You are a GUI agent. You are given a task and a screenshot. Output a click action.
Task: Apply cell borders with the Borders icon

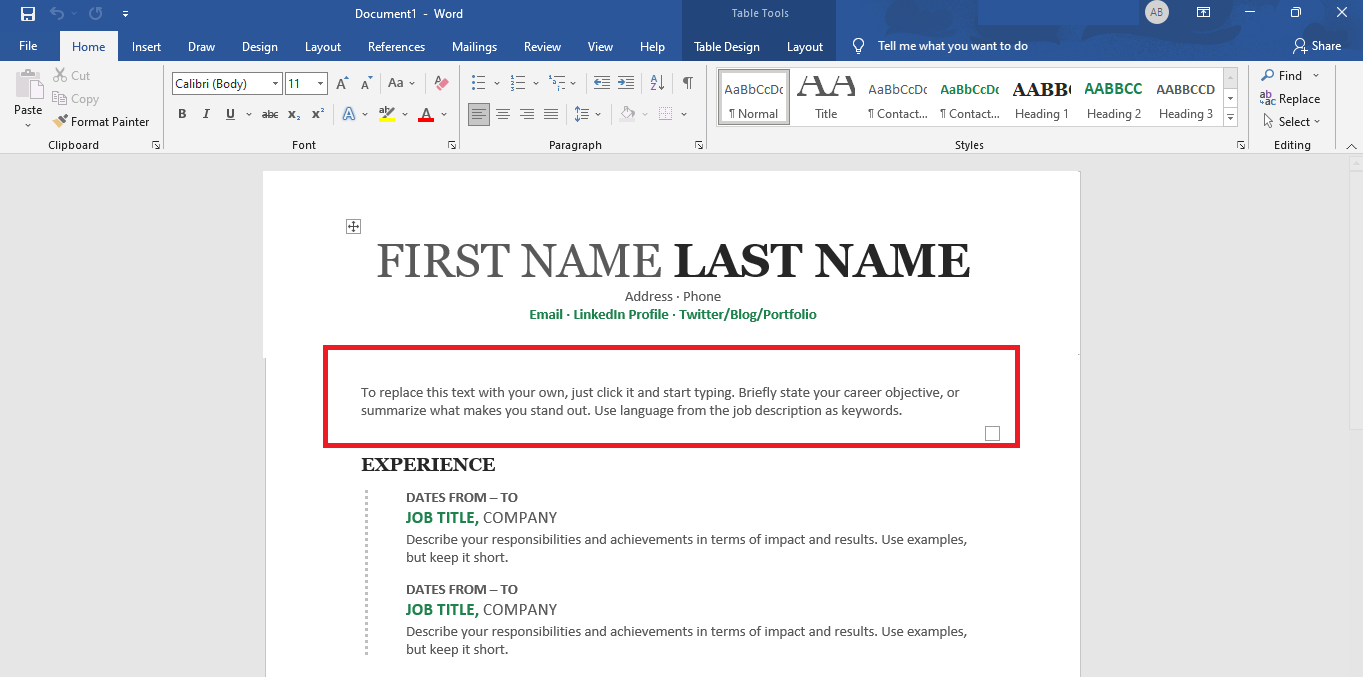click(665, 114)
